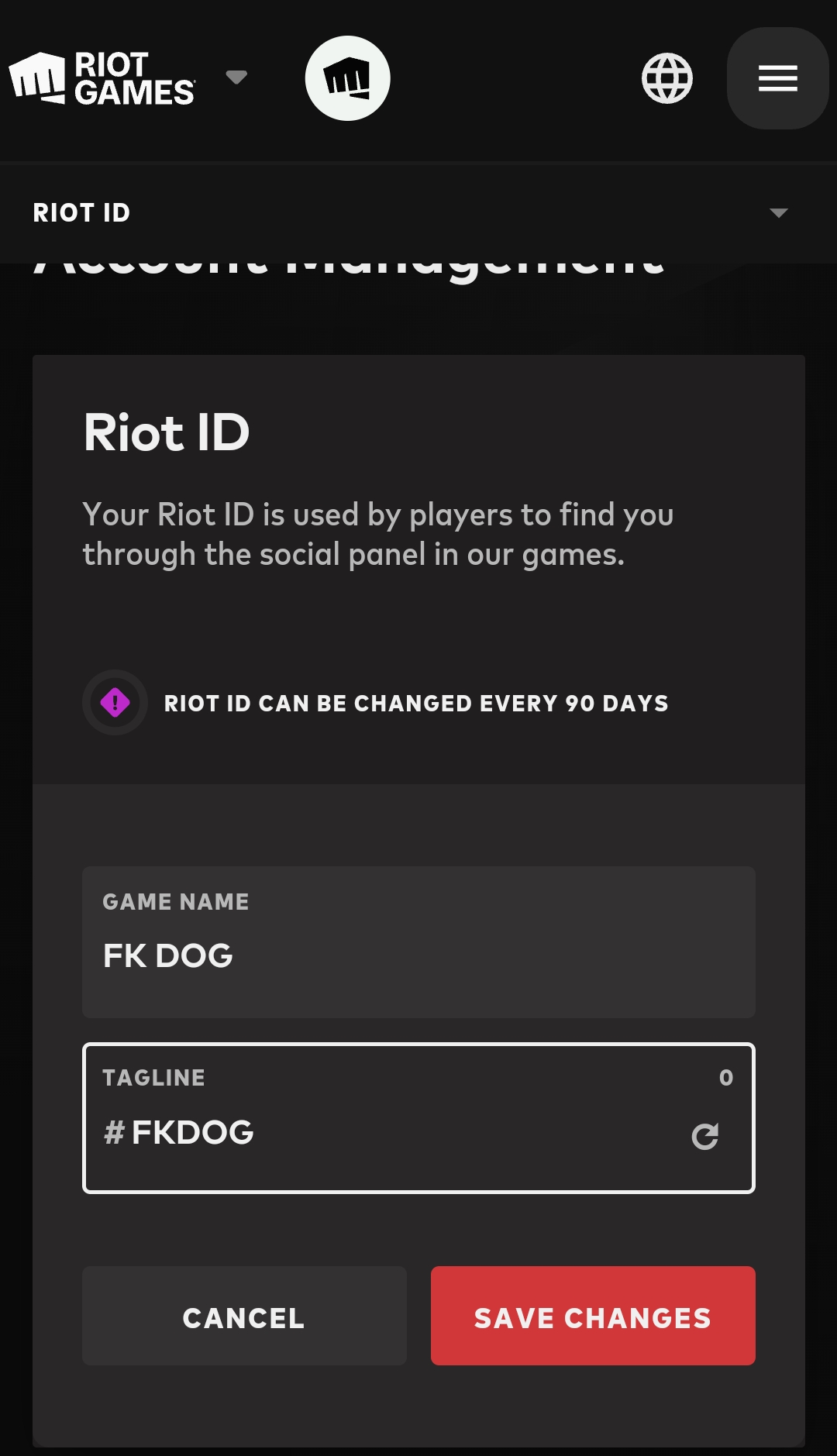
Task: Save changes to Riot ID
Action: (593, 1316)
